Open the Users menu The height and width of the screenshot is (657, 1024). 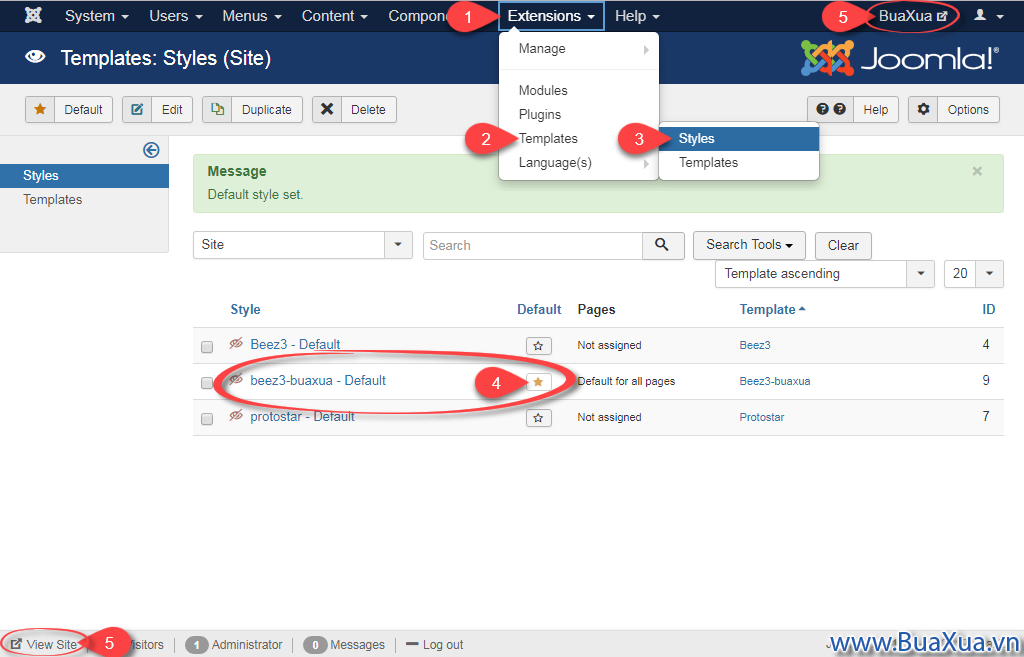pyautogui.click(x=176, y=16)
